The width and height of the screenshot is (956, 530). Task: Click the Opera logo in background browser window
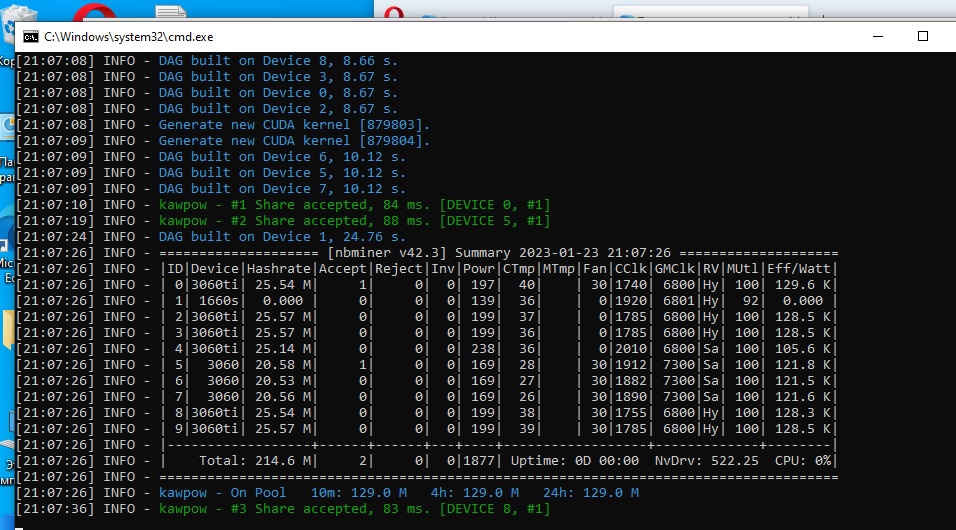396,12
